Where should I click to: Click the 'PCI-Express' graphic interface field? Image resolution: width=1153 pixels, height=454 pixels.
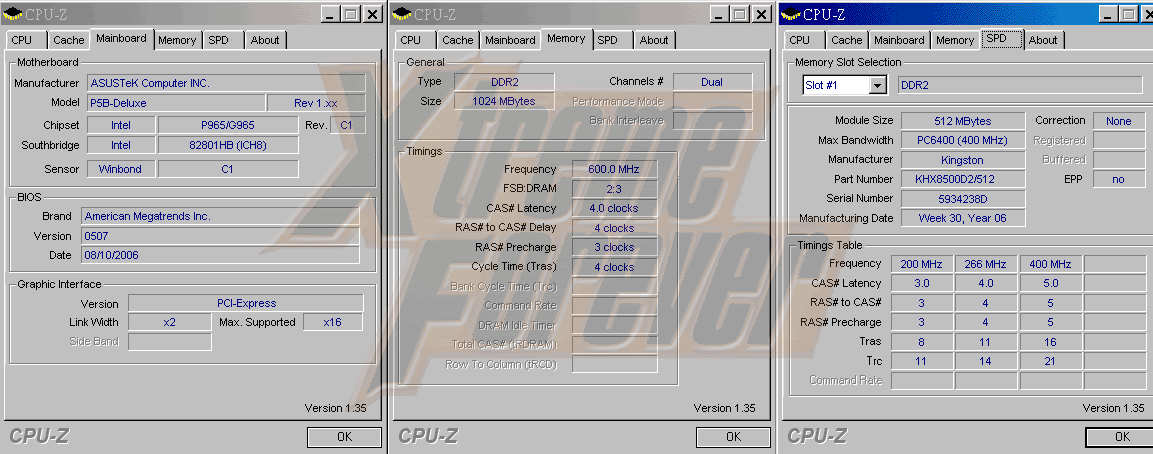(x=246, y=303)
